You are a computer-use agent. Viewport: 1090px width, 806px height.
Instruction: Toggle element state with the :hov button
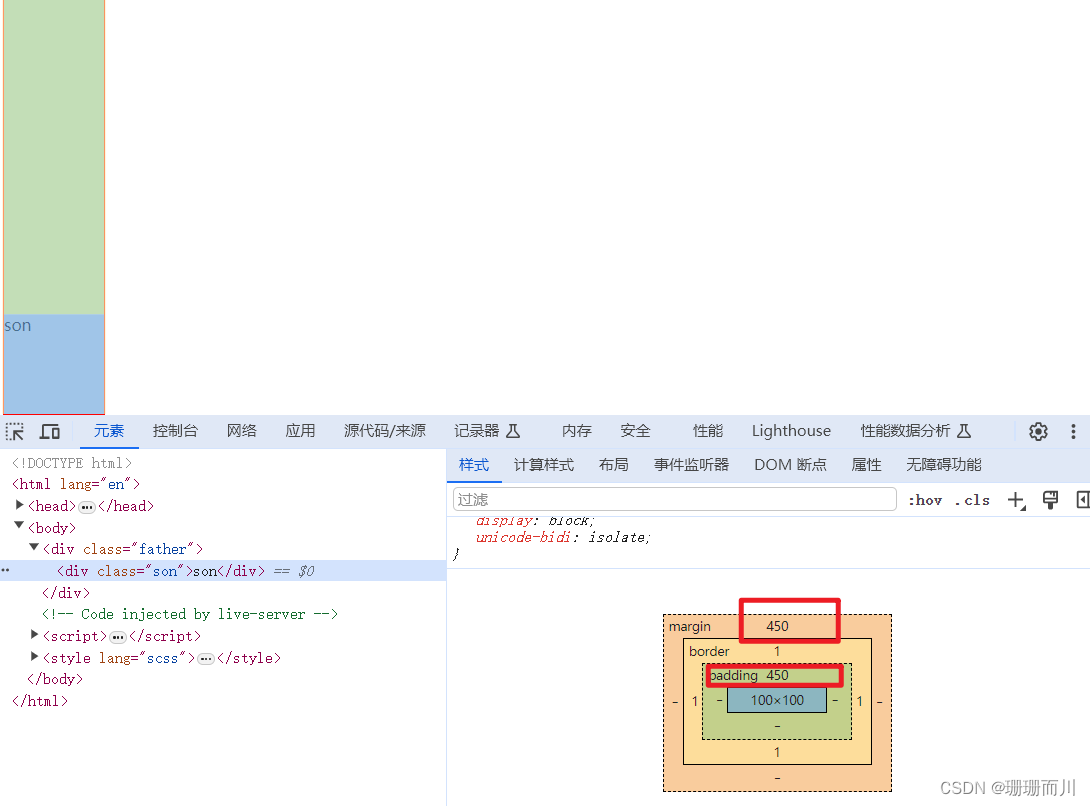(924, 500)
